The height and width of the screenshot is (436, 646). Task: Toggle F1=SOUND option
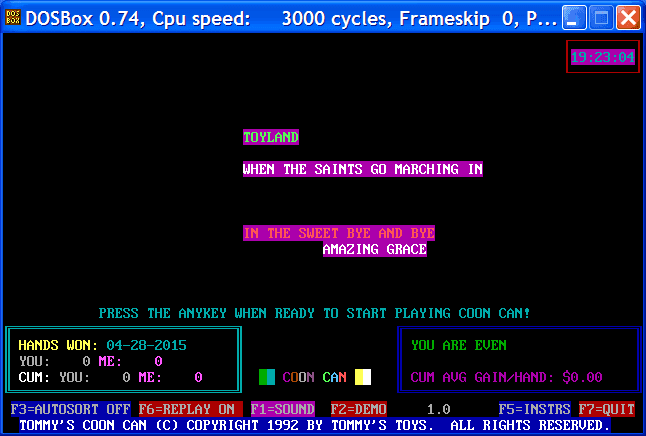click(283, 409)
